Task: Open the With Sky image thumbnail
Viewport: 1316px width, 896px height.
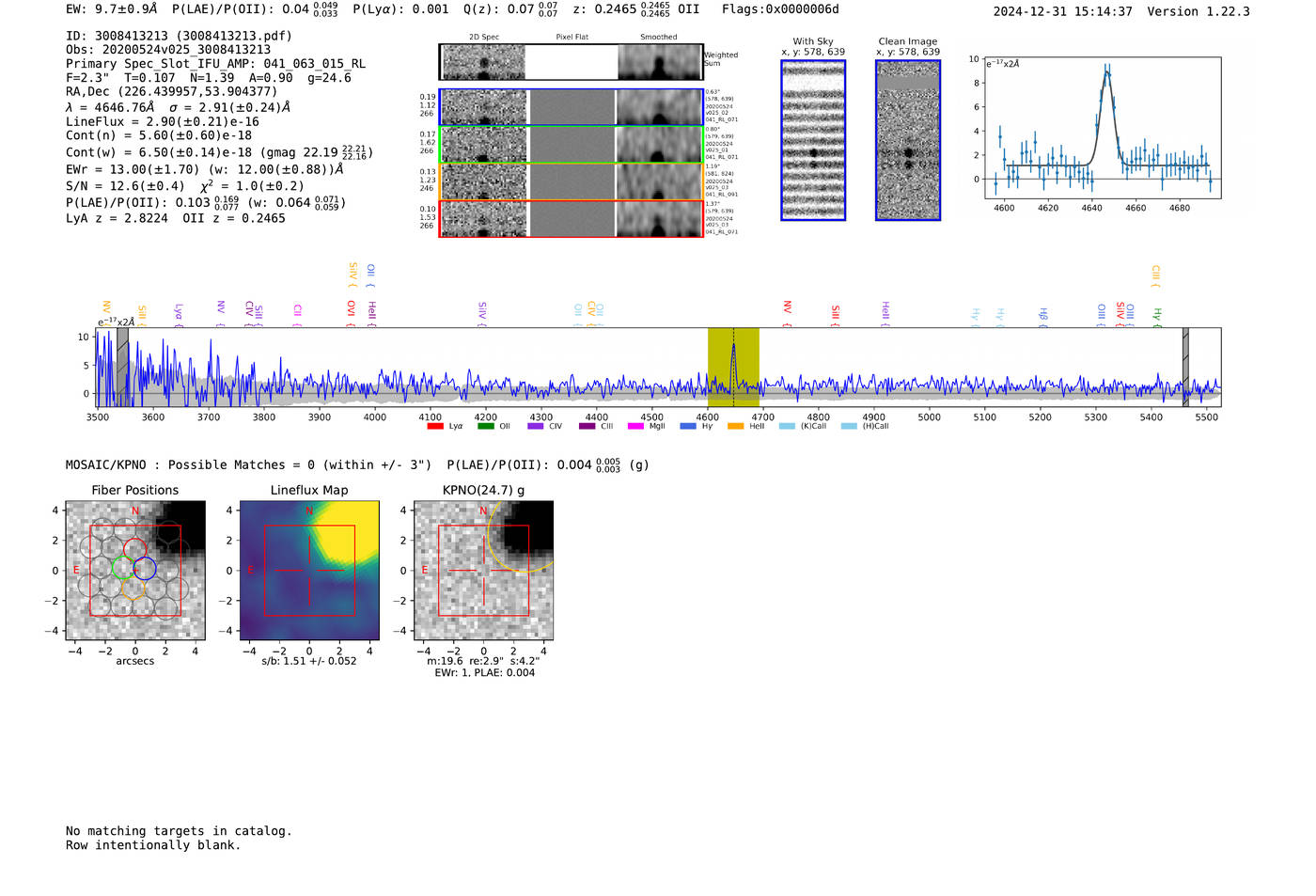Action: click(813, 140)
